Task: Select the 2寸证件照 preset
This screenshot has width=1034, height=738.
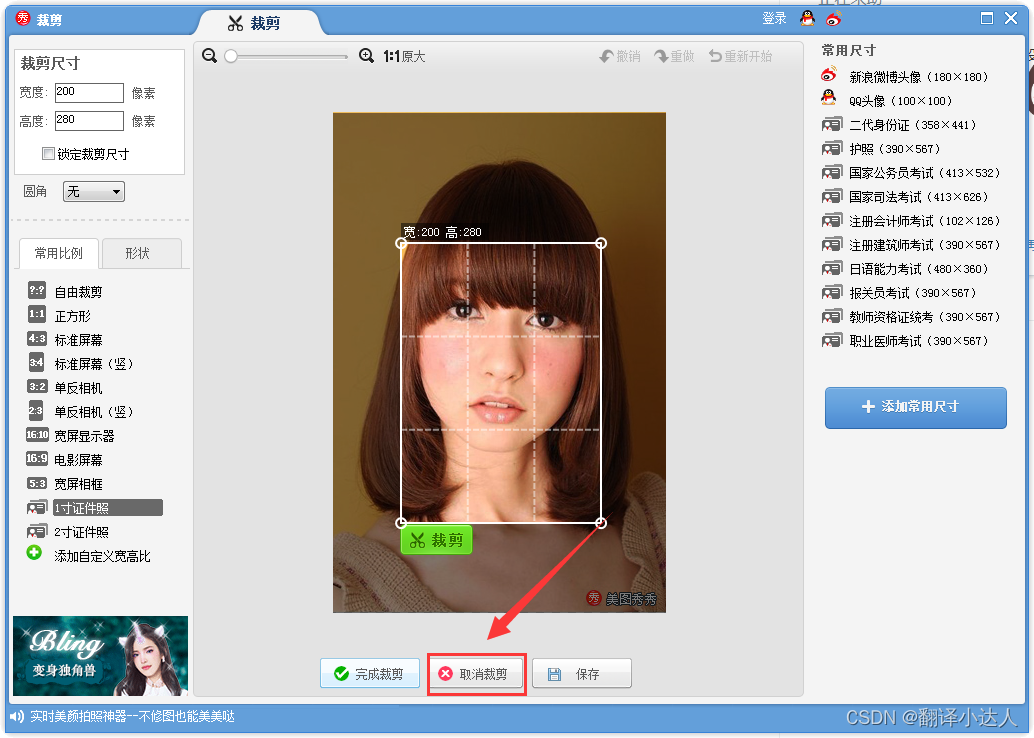Action: coord(68,532)
